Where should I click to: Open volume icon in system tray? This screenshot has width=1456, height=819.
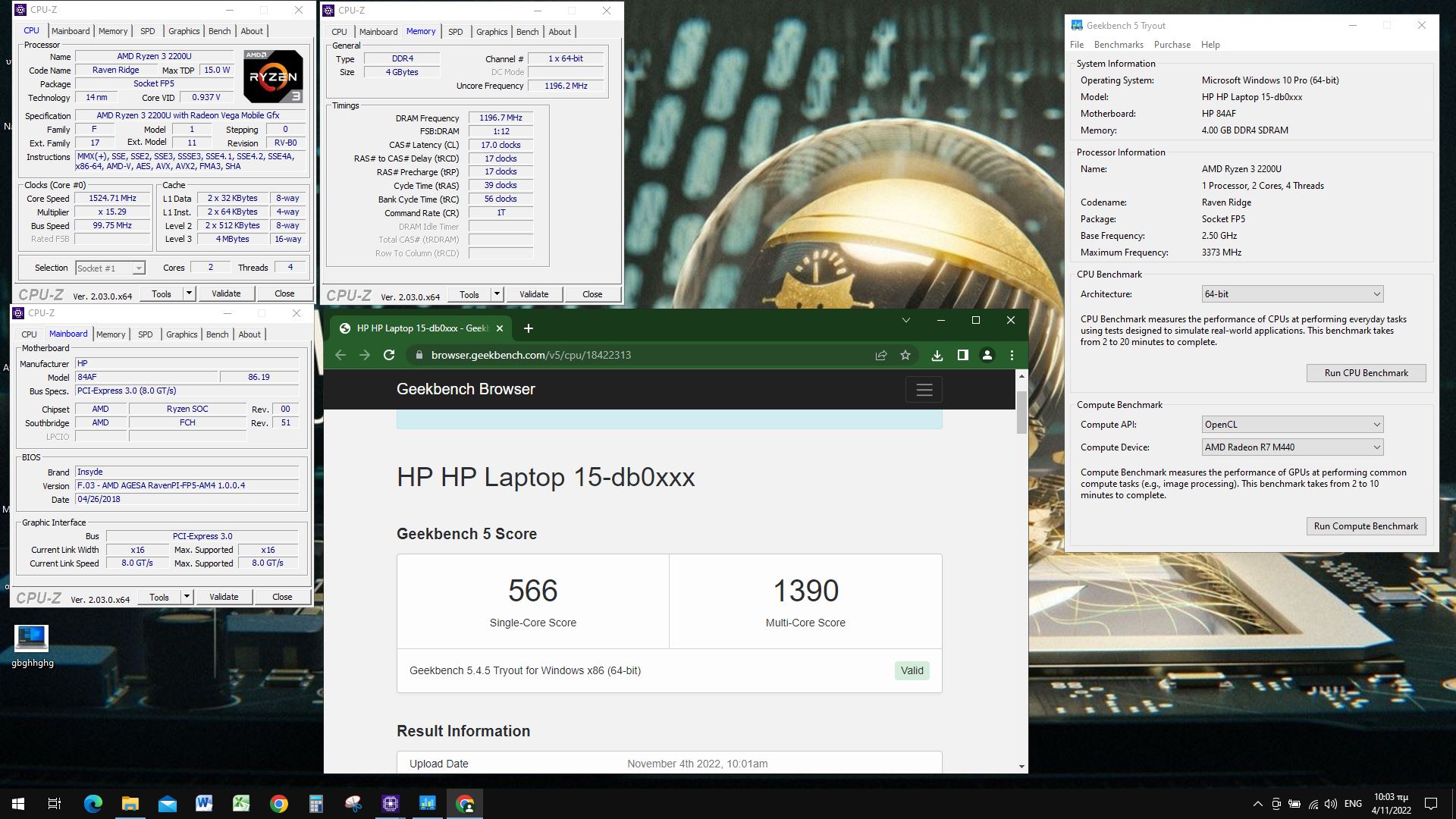tap(1331, 804)
